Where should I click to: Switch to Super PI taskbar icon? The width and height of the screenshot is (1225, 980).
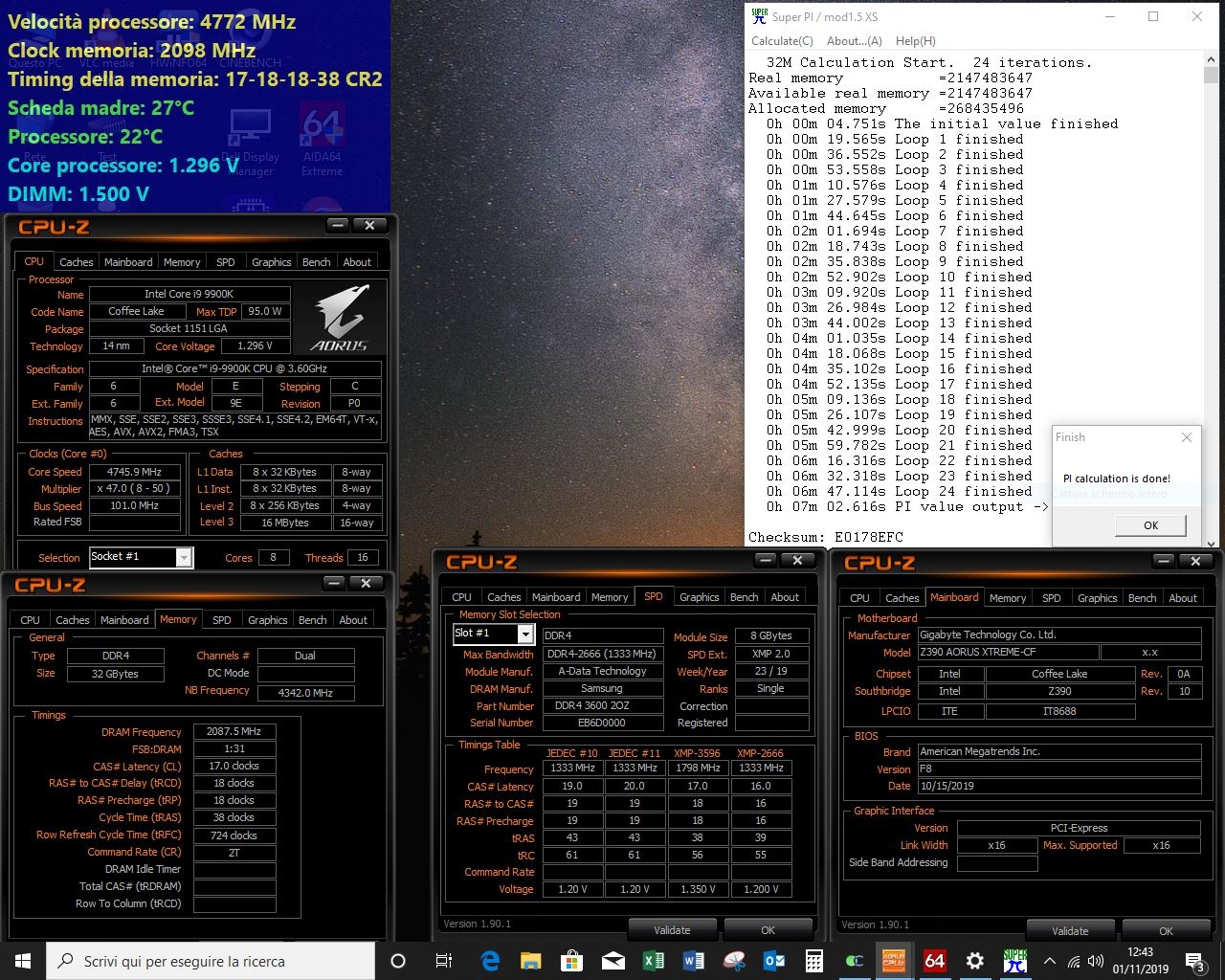pyautogui.click(x=1015, y=961)
